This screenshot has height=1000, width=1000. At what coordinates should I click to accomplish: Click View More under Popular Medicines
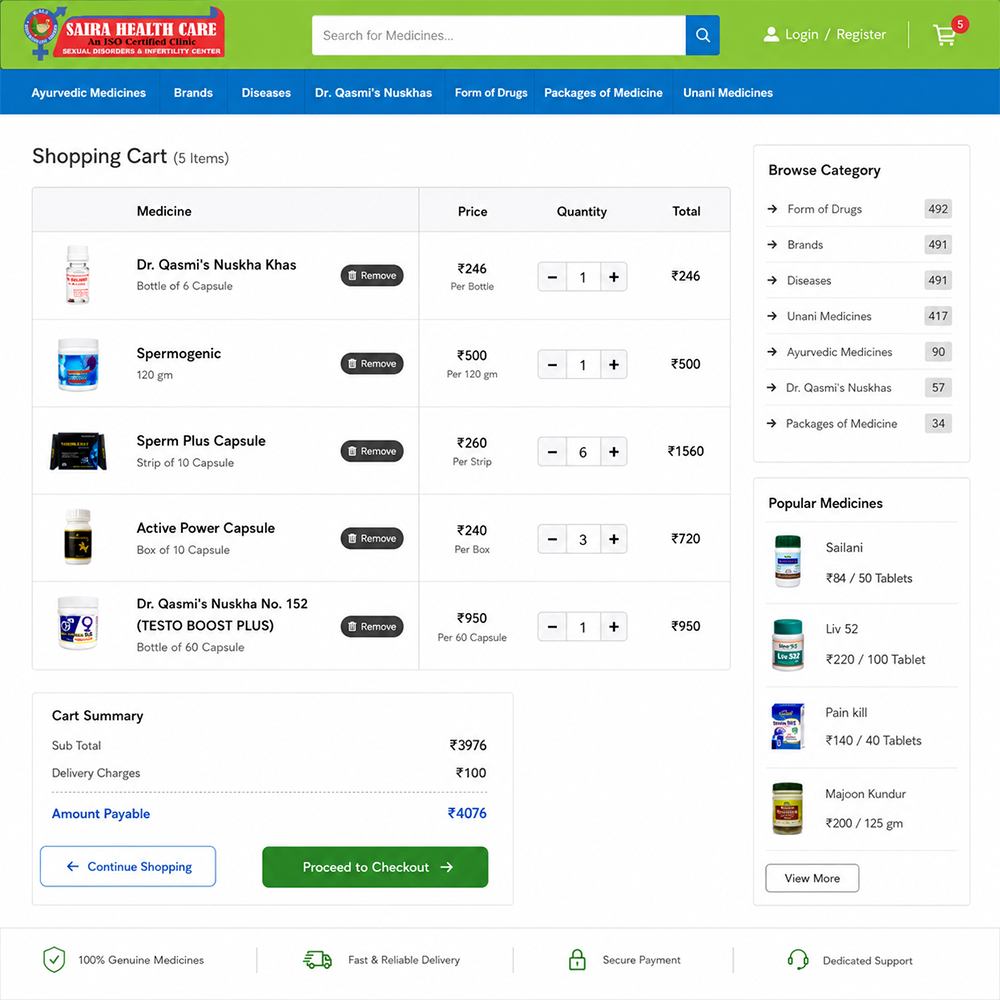point(812,878)
